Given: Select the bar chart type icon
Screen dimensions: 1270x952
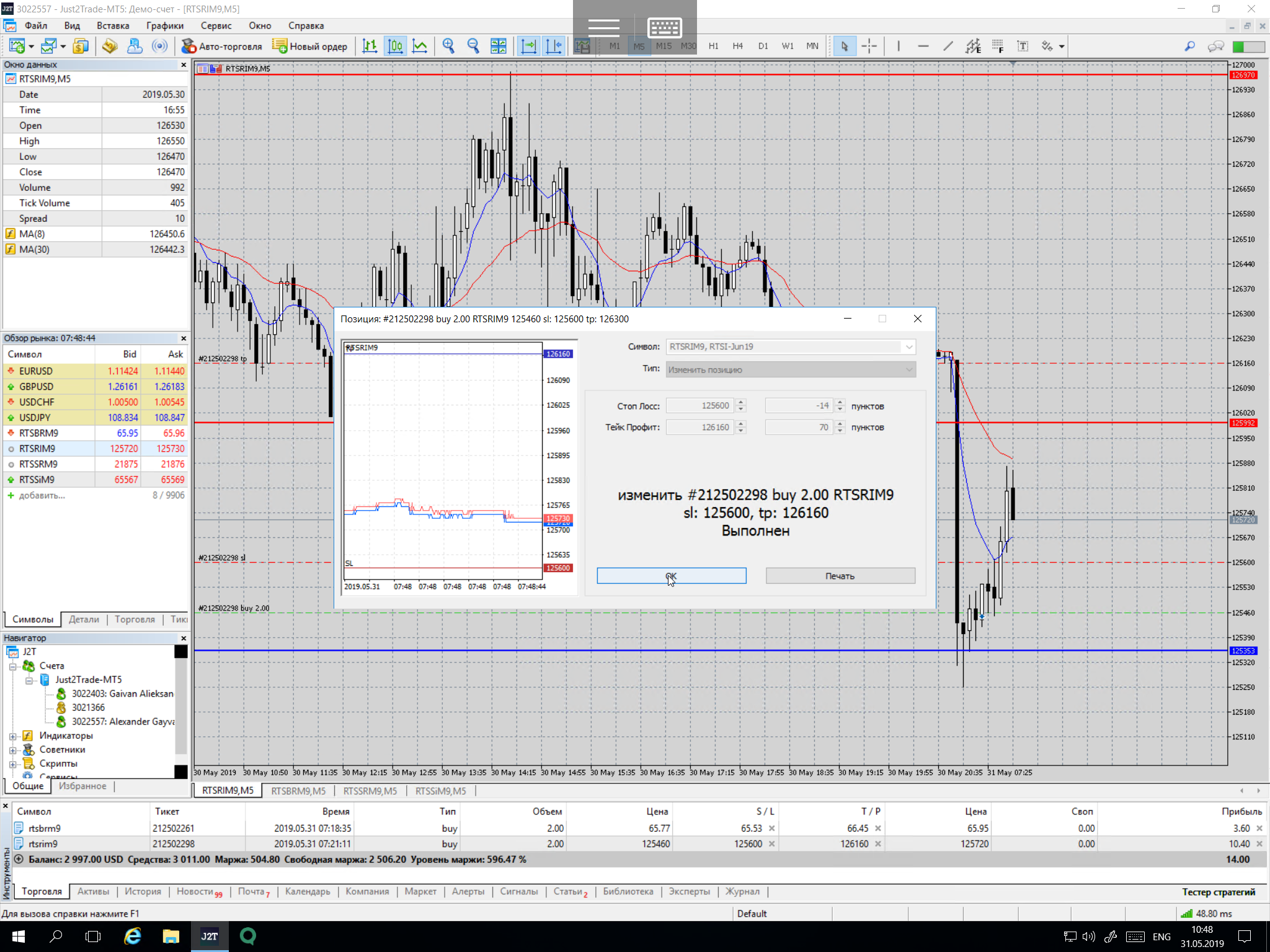Looking at the screenshot, I should (x=370, y=46).
